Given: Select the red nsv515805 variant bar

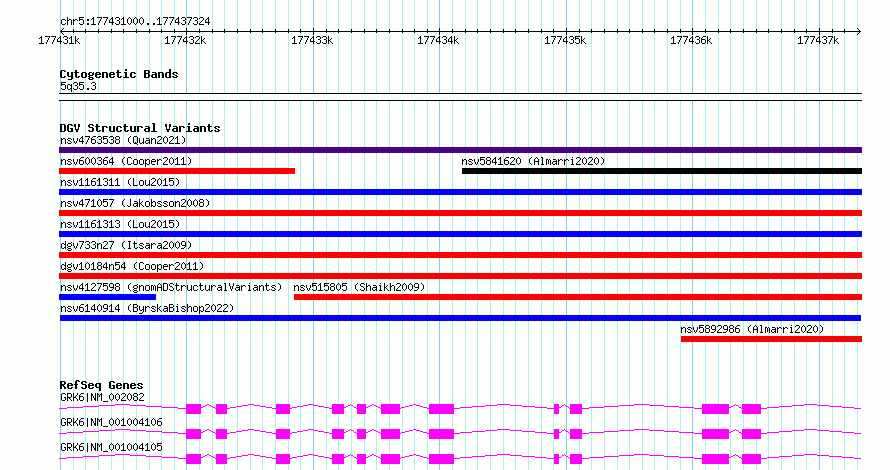Looking at the screenshot, I should click(x=578, y=297).
